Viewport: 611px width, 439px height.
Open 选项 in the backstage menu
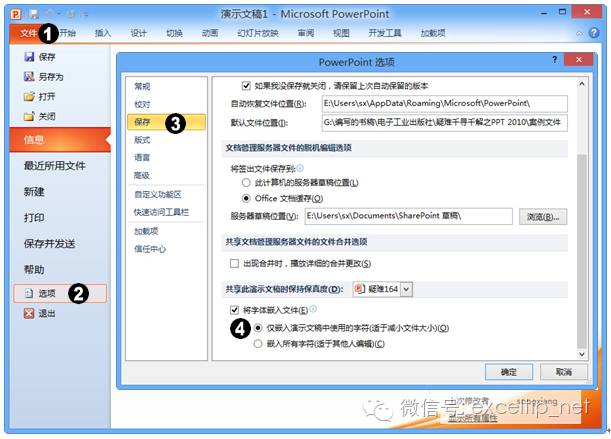pyautogui.click(x=60, y=293)
